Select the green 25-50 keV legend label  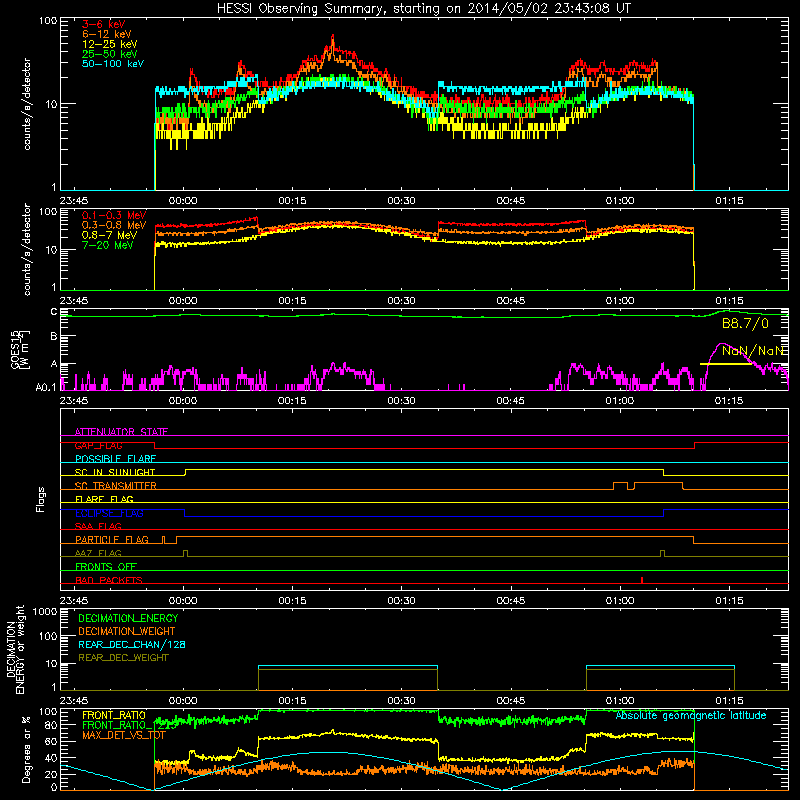[x=110, y=54]
